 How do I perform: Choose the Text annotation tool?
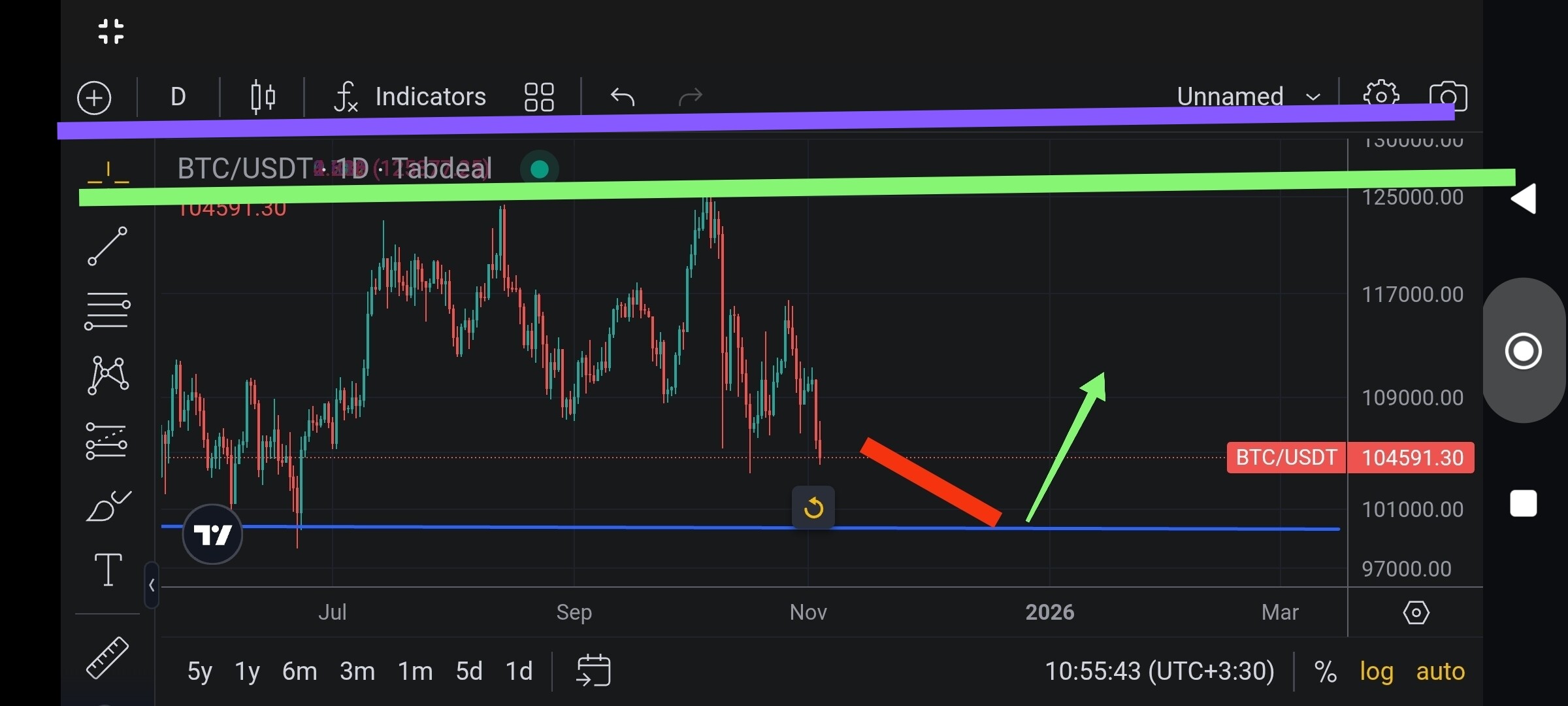(108, 569)
